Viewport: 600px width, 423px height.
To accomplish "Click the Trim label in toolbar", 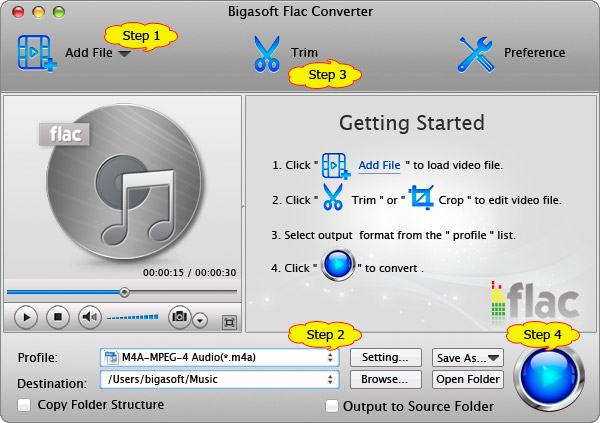I will pos(304,52).
